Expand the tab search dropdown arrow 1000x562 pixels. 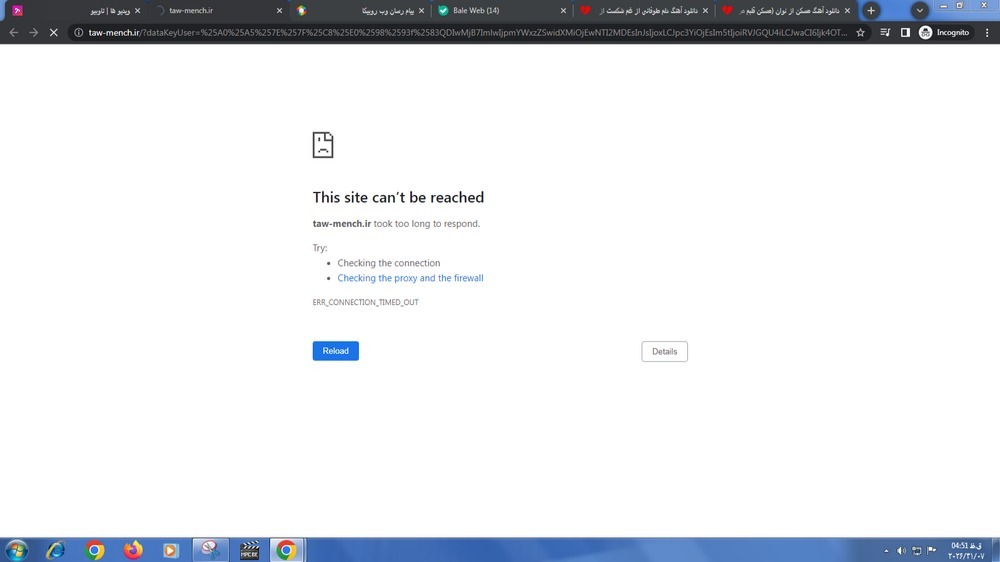point(920,10)
